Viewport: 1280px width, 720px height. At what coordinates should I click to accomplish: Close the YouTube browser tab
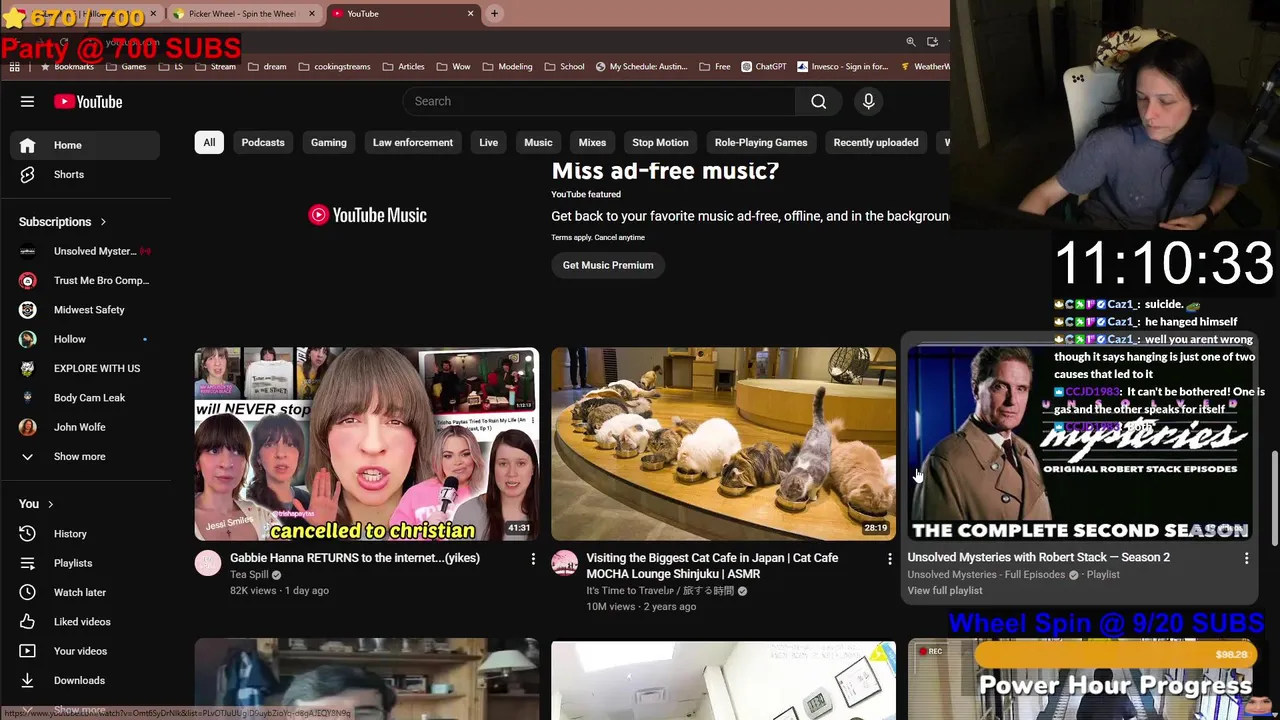[470, 13]
